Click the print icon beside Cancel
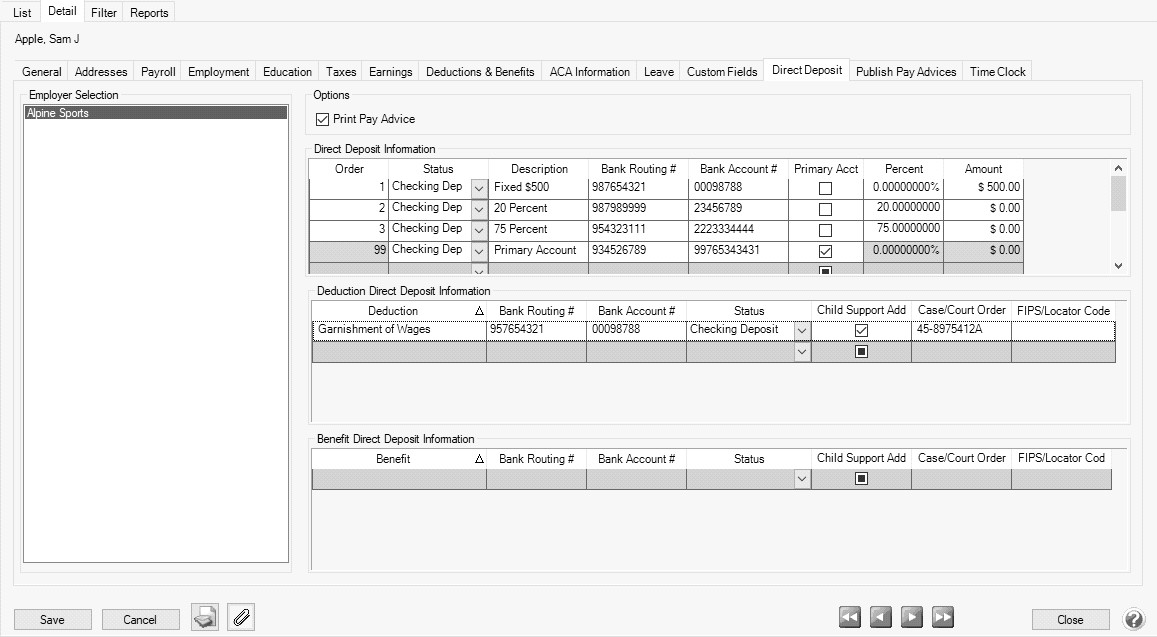Viewport: 1157px width, 637px height. pyautogui.click(x=205, y=618)
